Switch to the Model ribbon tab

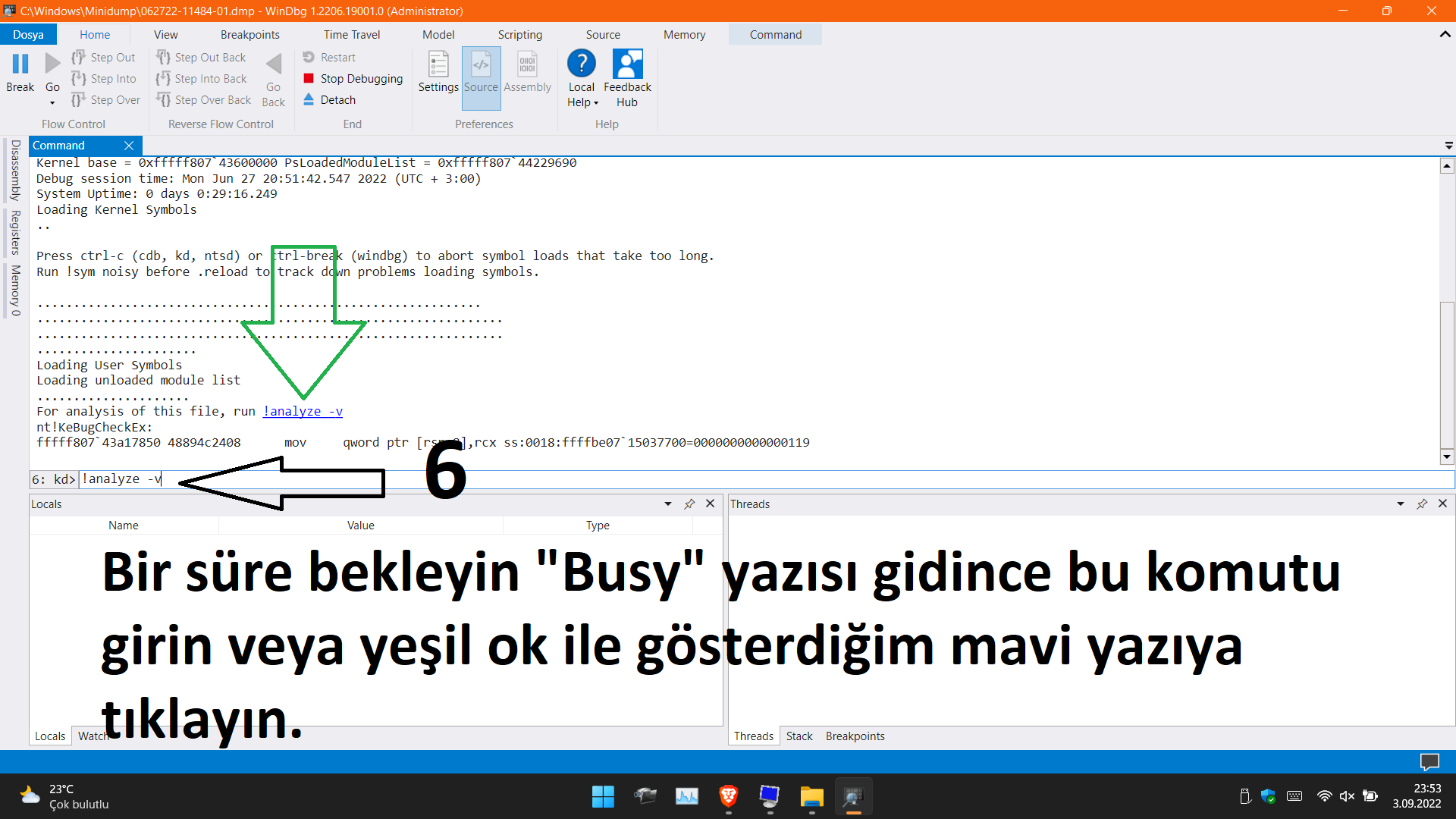(438, 35)
